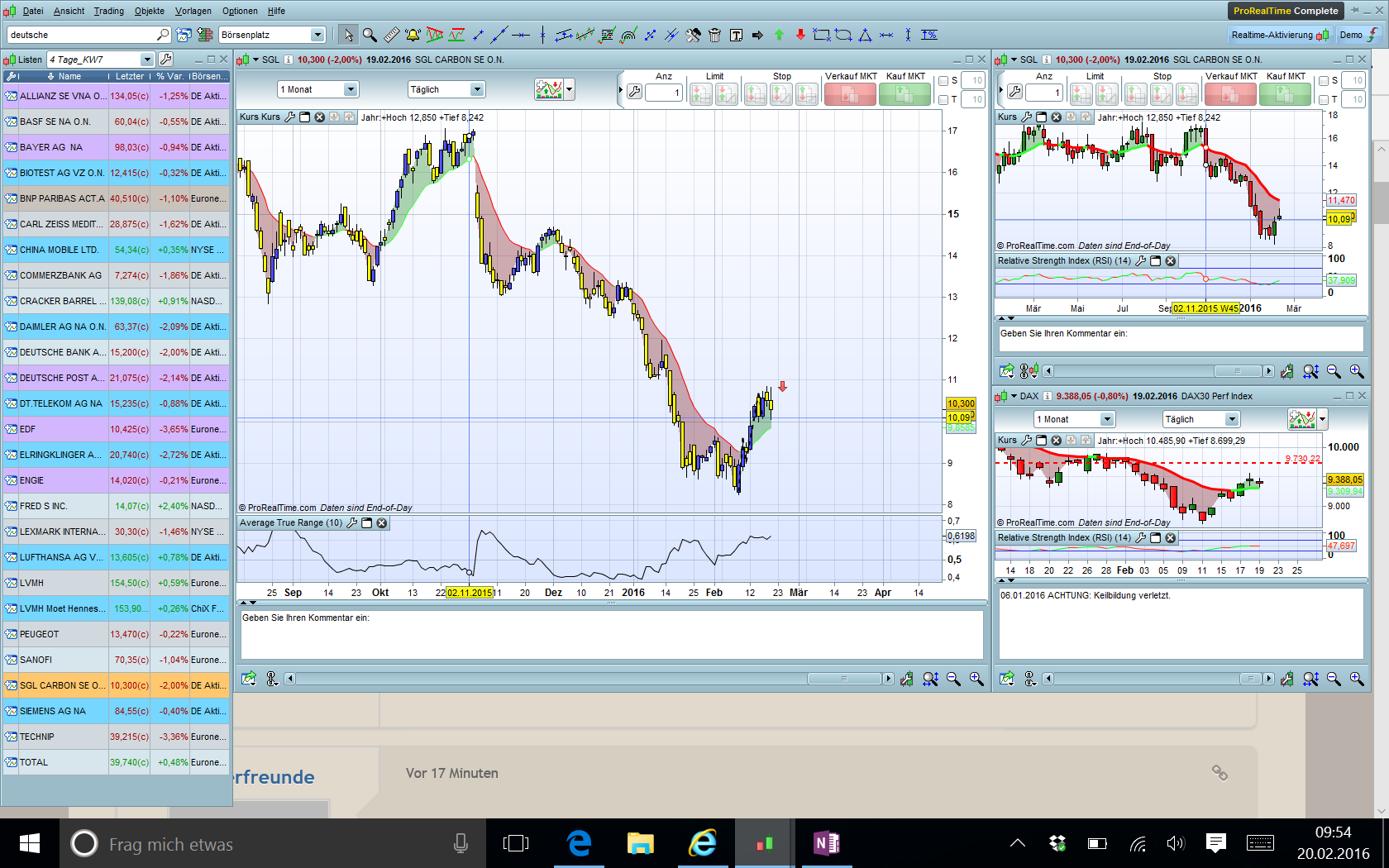
Task: Close the Average True Range indicator
Action: click(382, 523)
